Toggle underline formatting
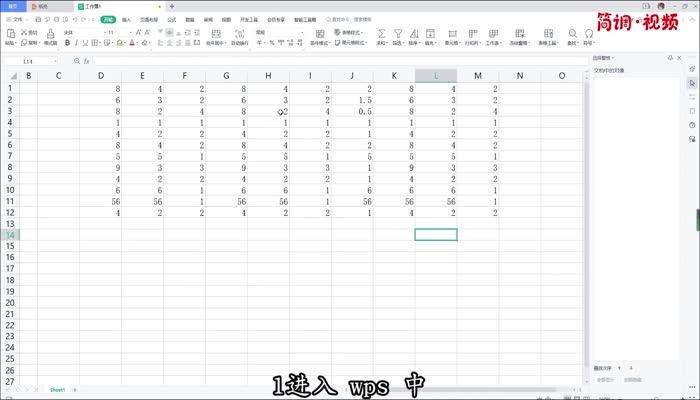700x400 pixels. point(85,43)
